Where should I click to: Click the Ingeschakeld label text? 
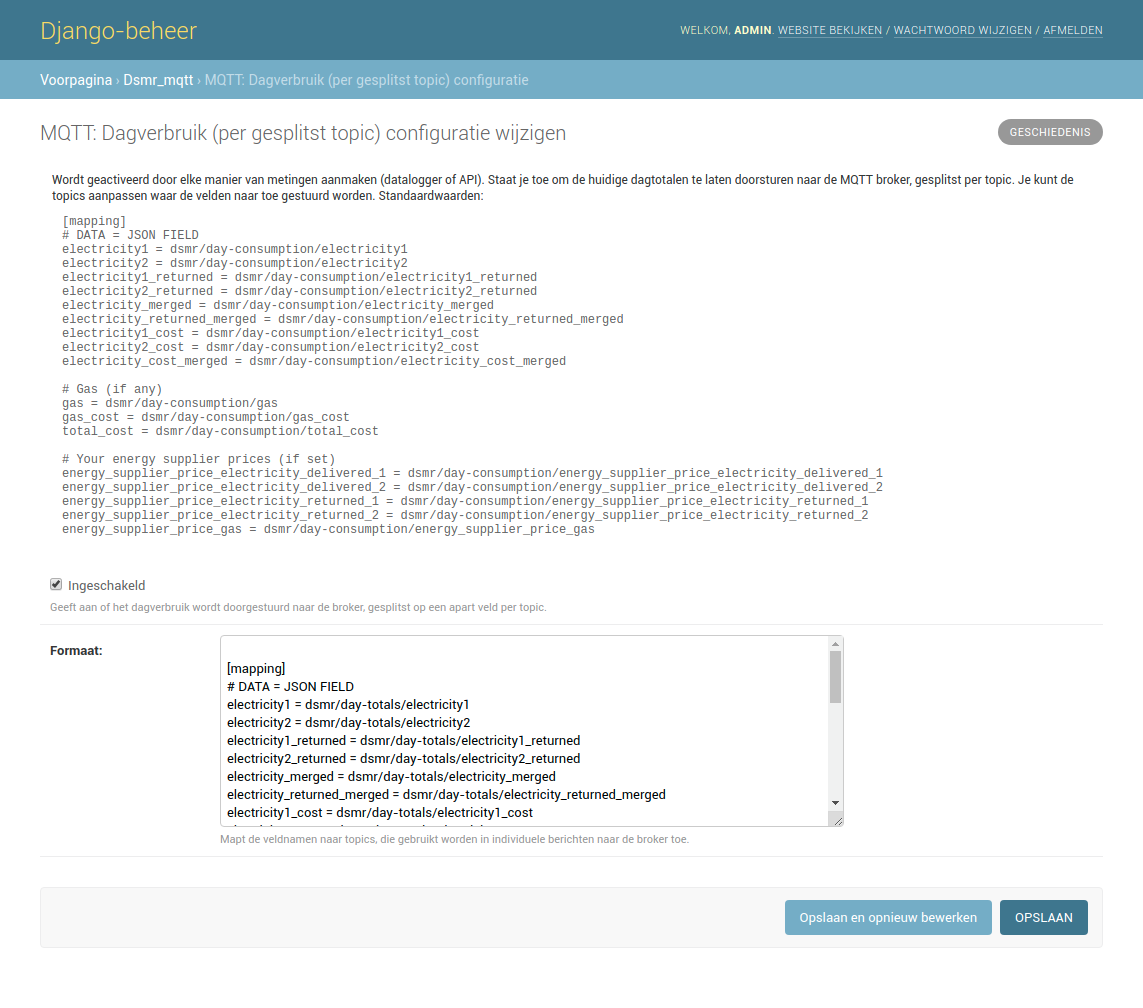(x=106, y=585)
